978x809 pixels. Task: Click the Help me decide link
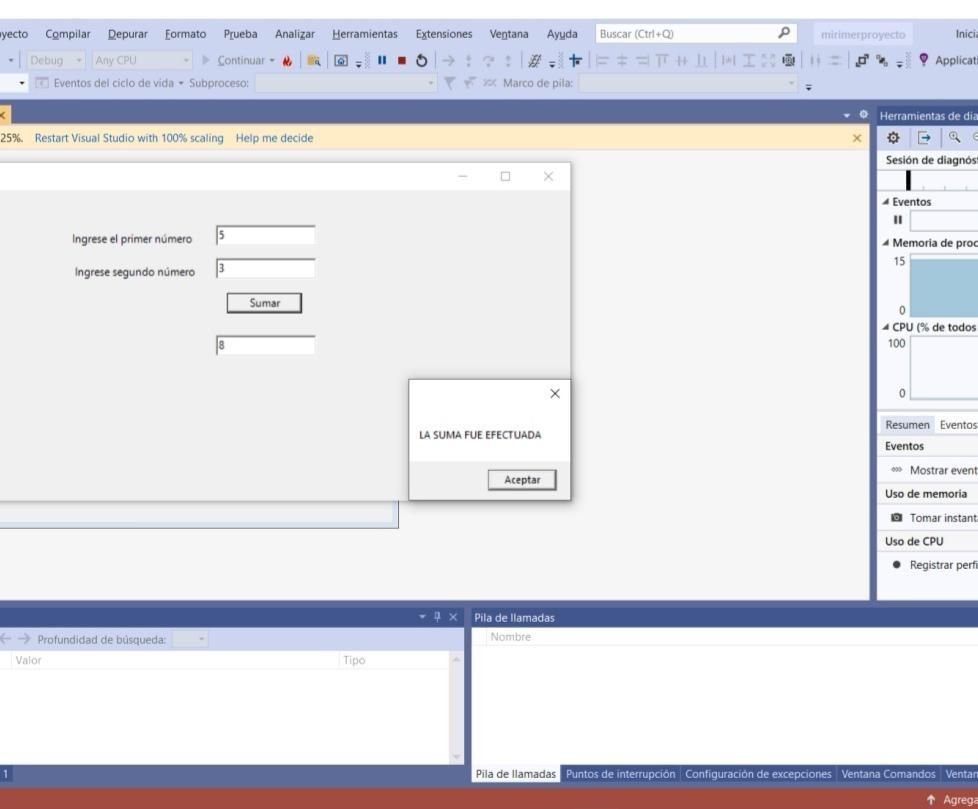274,138
